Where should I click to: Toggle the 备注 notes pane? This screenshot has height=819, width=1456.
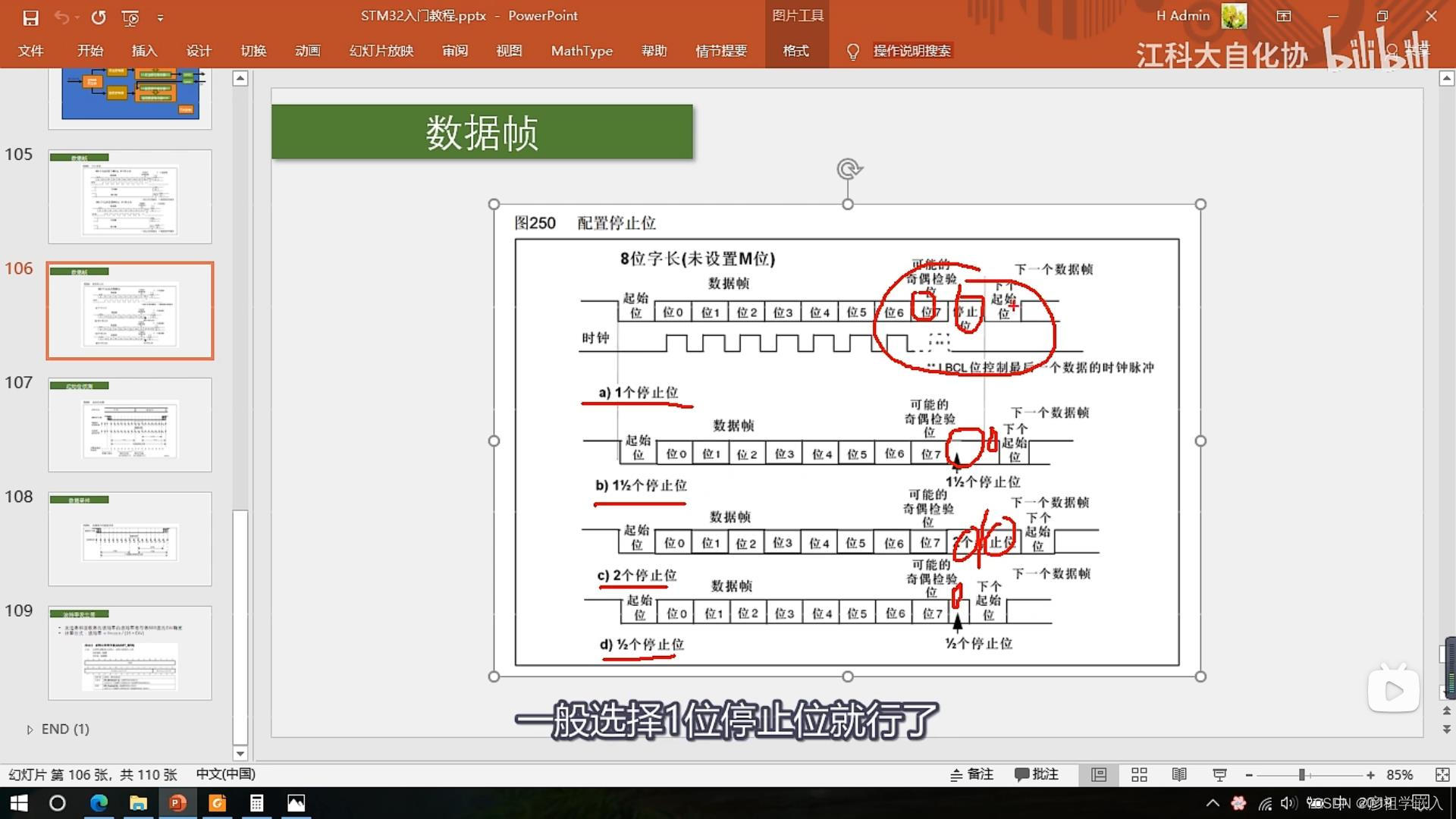972,774
